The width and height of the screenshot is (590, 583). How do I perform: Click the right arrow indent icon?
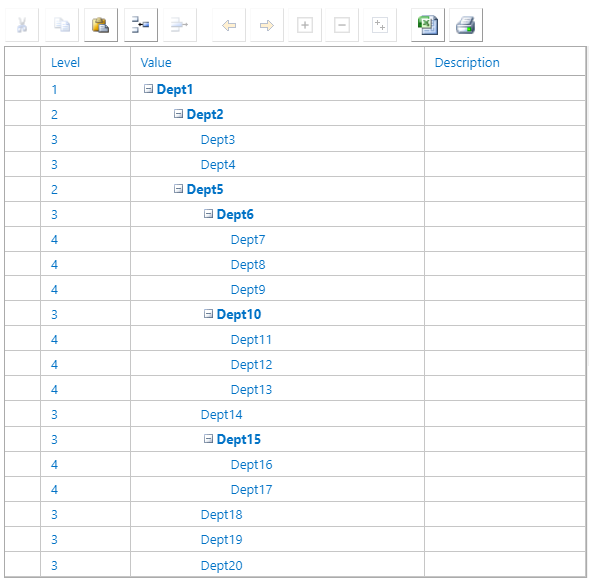click(267, 25)
